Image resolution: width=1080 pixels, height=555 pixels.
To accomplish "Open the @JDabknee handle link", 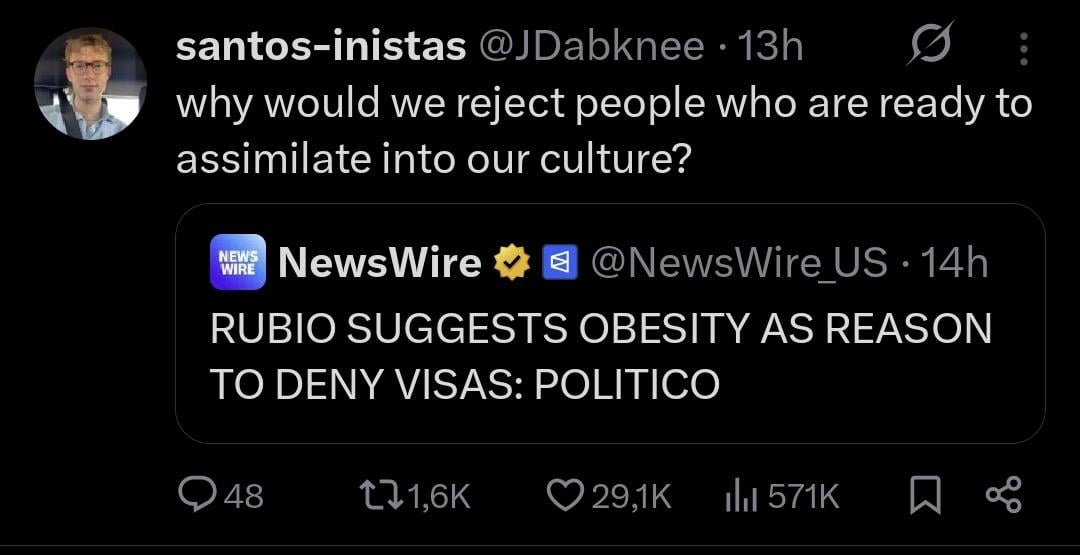I will (x=594, y=47).
